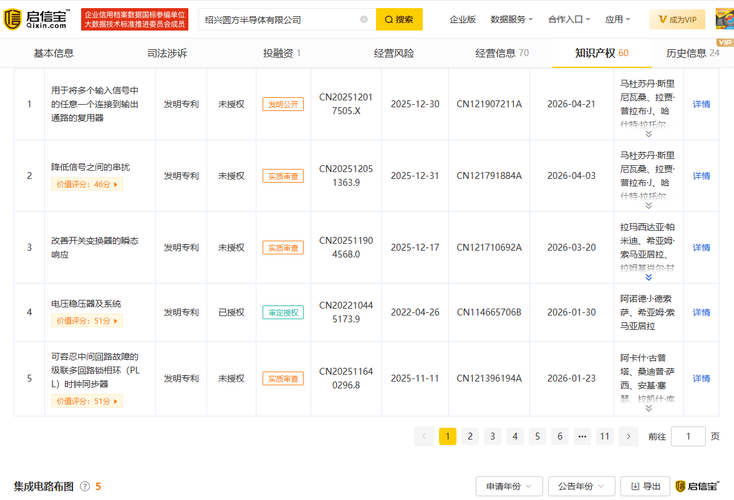The image size is (734, 500).
Task: Expand the 数据服务 dropdown menu
Action: click(512, 19)
